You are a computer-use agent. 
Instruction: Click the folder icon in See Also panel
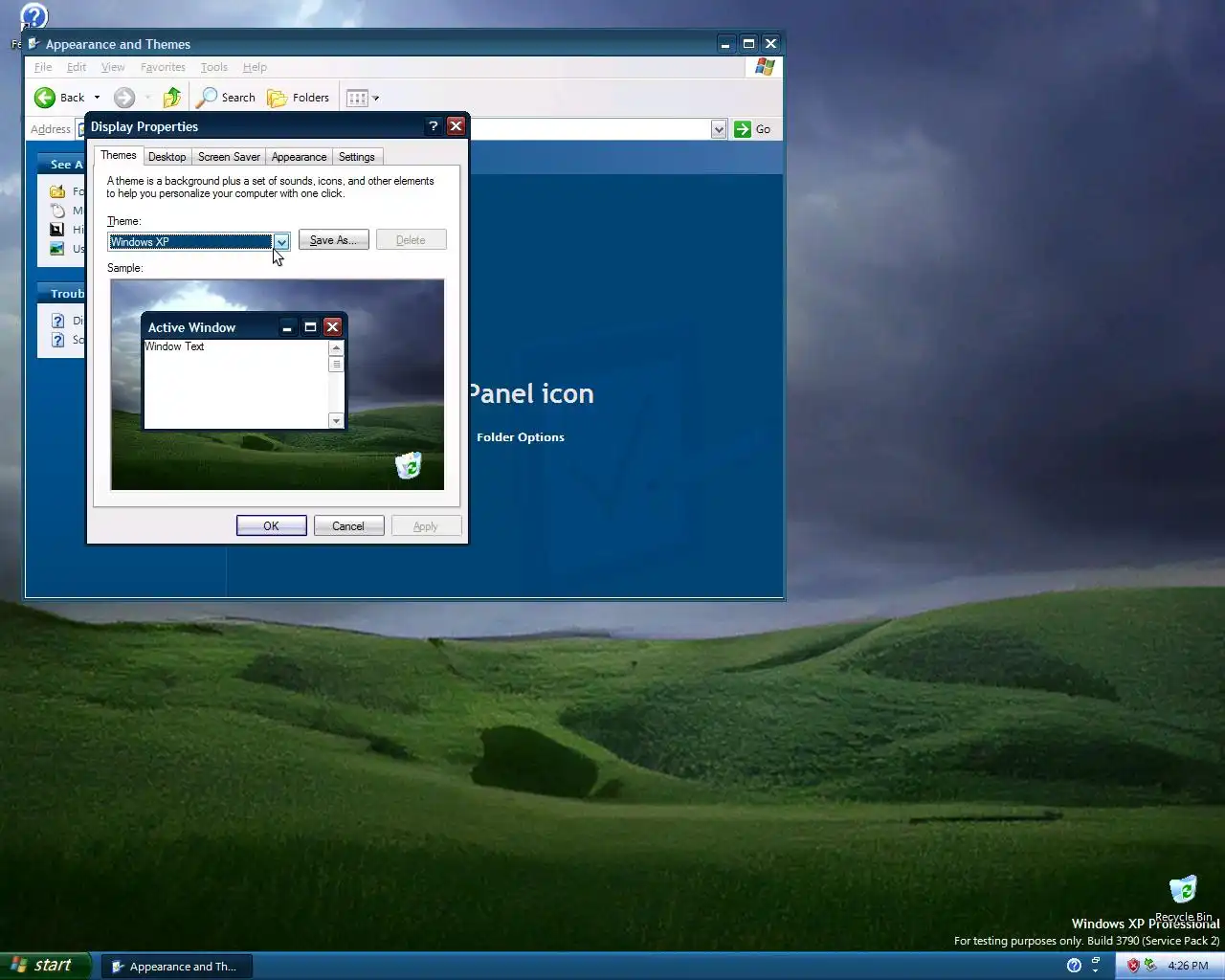click(57, 191)
